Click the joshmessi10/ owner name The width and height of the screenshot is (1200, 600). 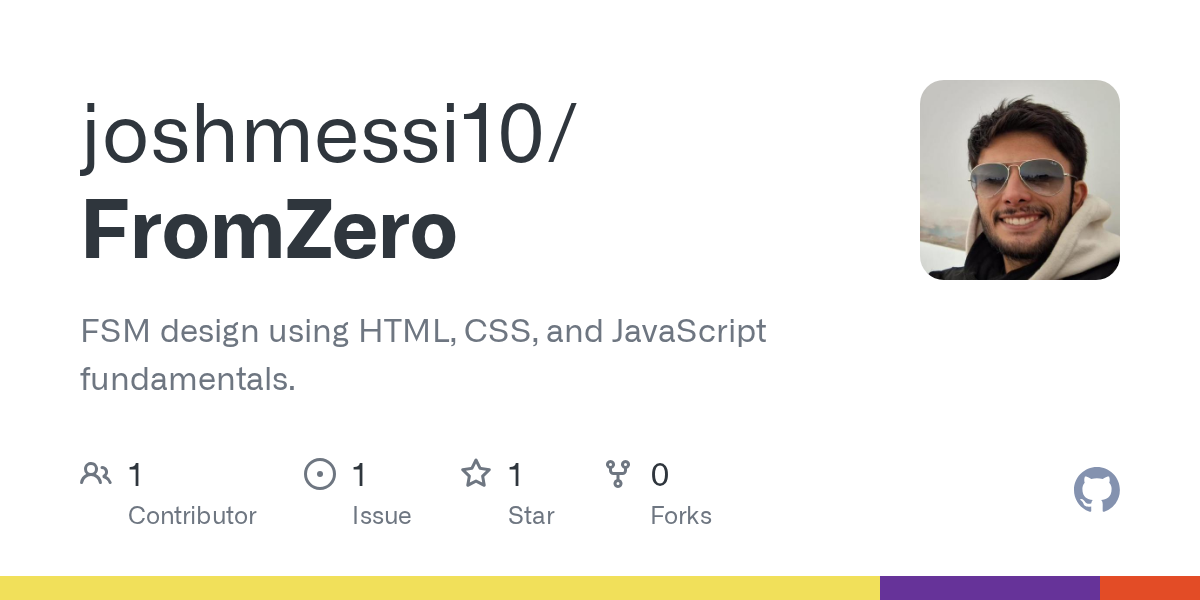(x=328, y=133)
